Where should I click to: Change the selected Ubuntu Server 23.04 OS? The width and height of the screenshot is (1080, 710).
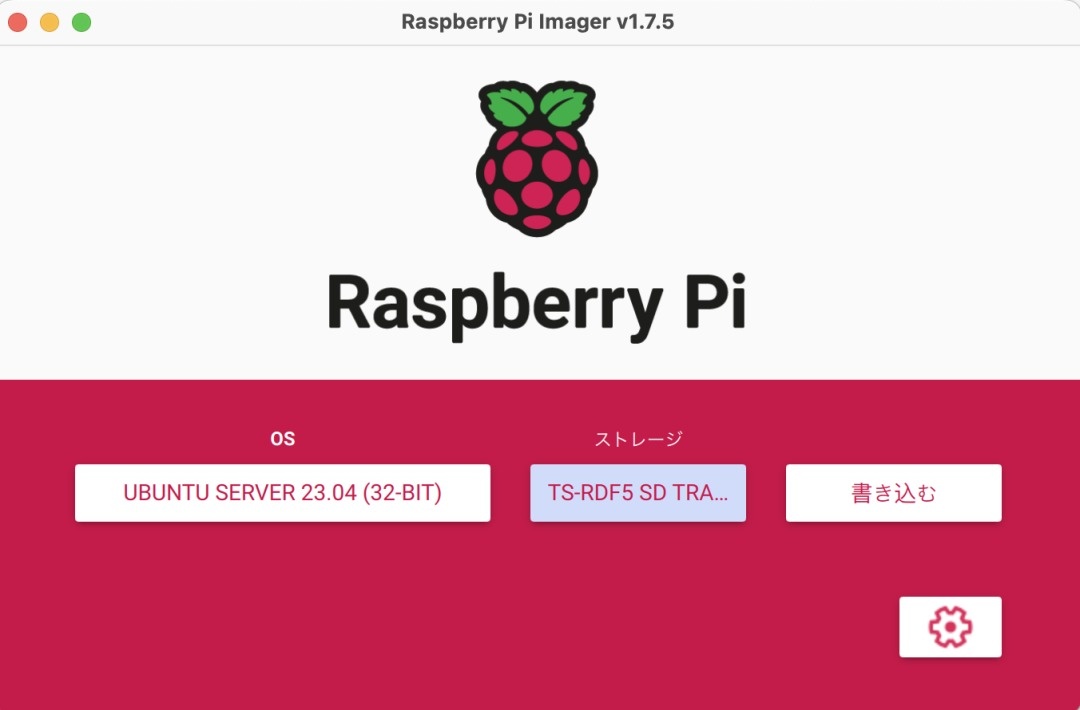coord(282,492)
